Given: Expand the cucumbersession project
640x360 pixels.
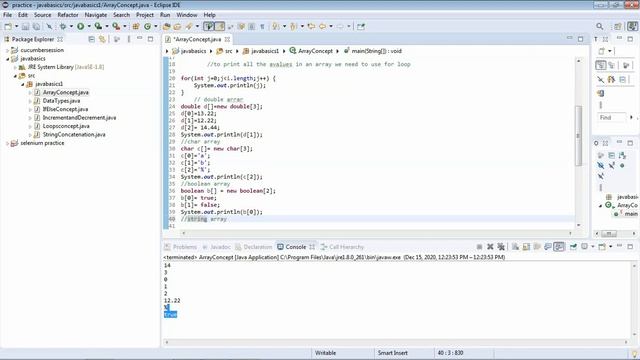Looking at the screenshot, I should (x=7, y=50).
